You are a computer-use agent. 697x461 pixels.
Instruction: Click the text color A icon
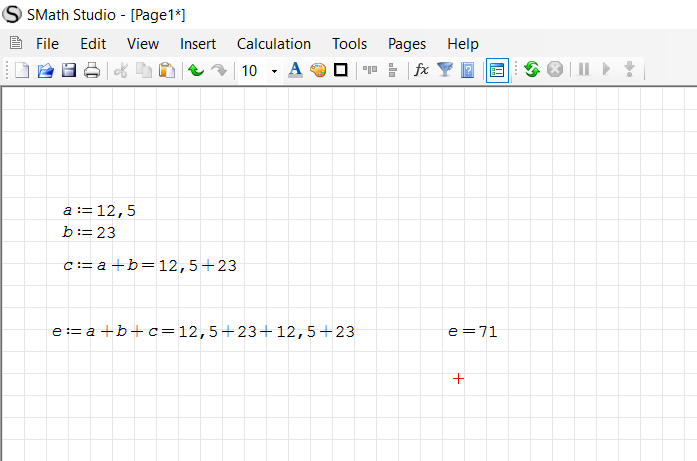click(x=295, y=70)
